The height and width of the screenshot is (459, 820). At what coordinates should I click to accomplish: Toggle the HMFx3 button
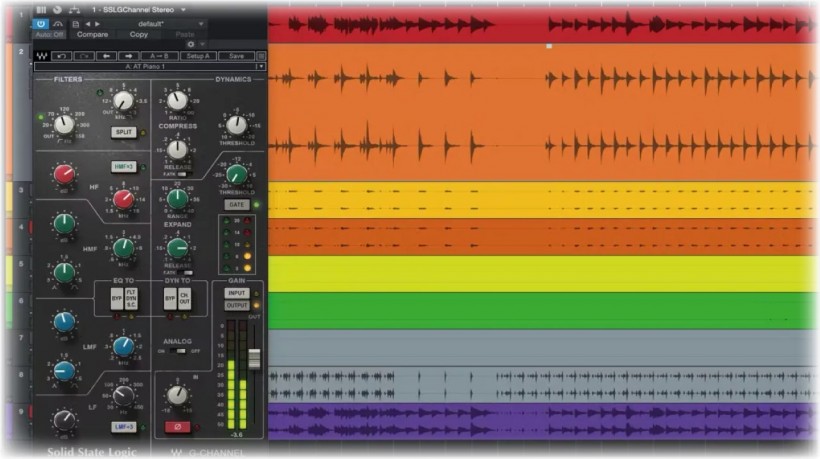(x=124, y=167)
